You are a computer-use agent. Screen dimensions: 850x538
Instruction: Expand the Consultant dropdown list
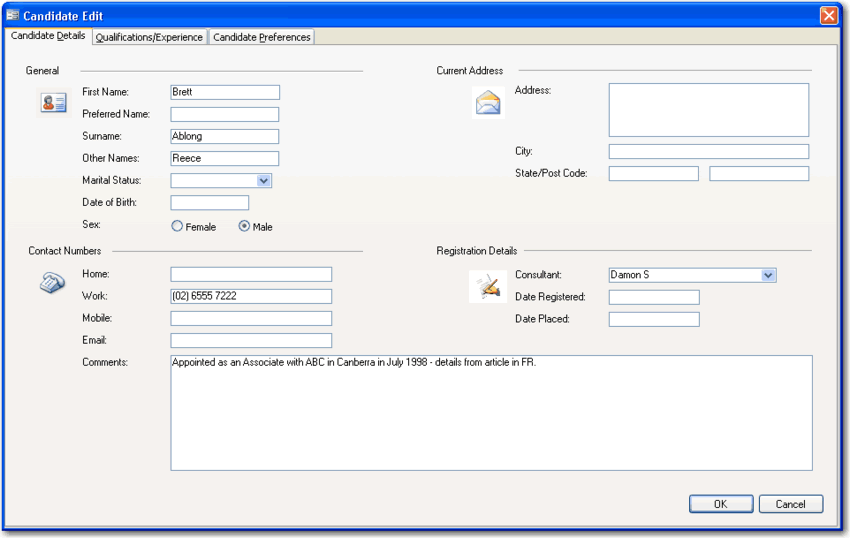click(x=768, y=275)
